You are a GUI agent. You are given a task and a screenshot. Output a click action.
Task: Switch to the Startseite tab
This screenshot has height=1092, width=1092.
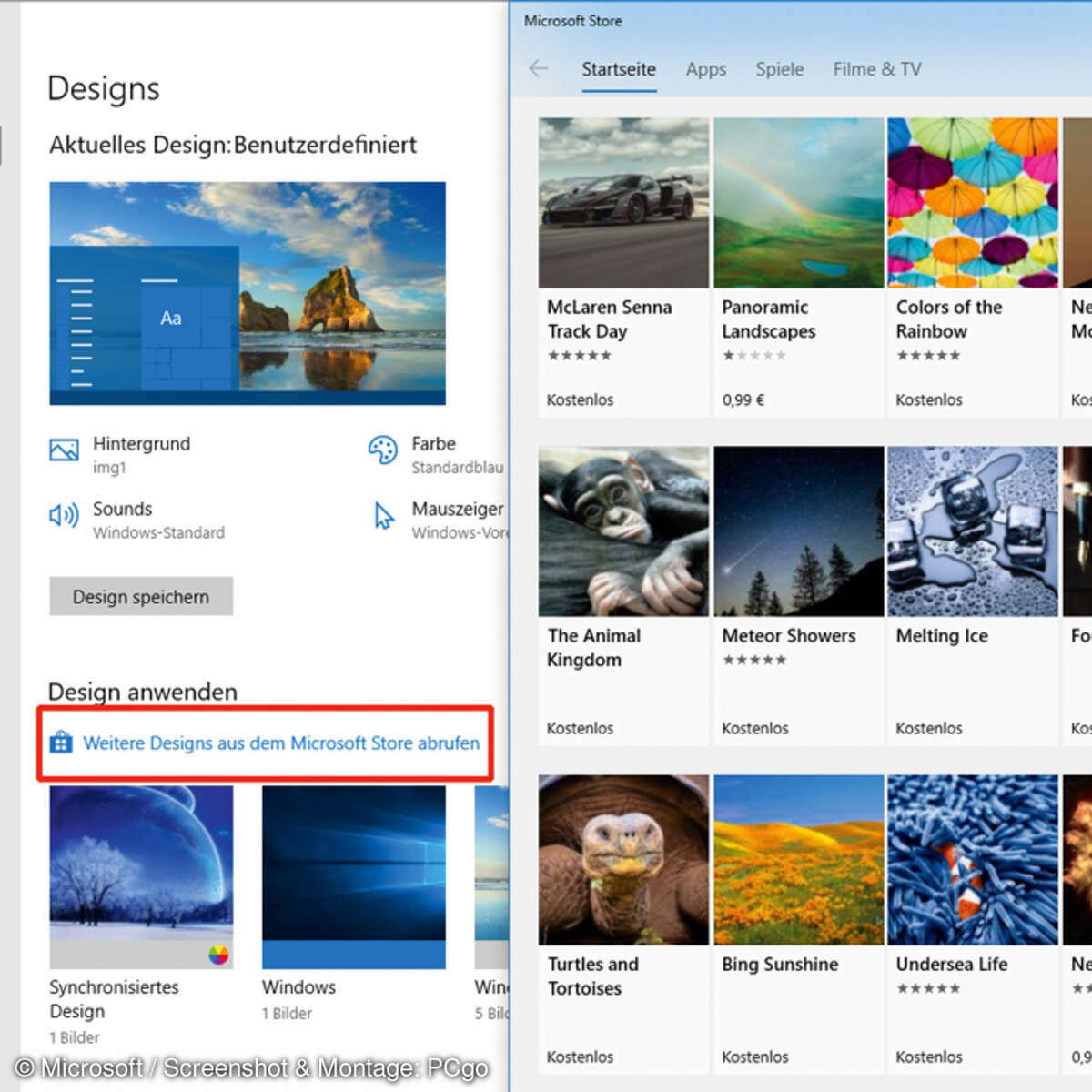pyautogui.click(x=619, y=69)
